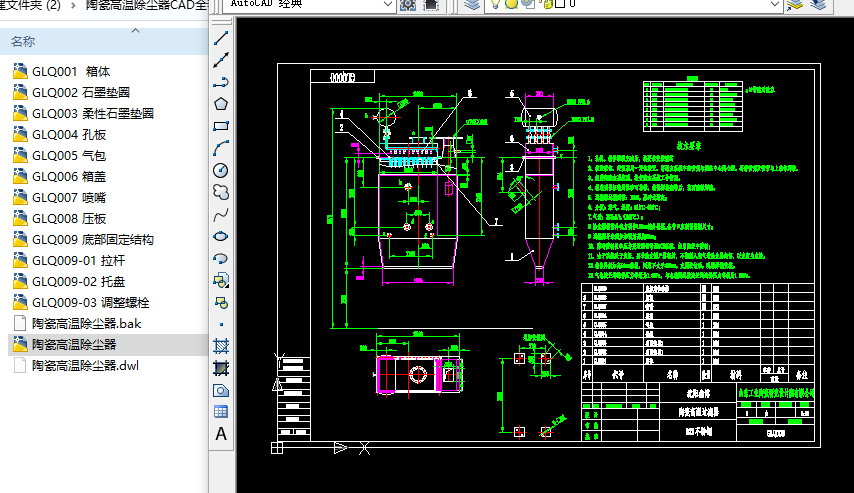Screen dimensions: 854x493
Task: Open the Layer Properties Manager
Action: tap(472, 5)
